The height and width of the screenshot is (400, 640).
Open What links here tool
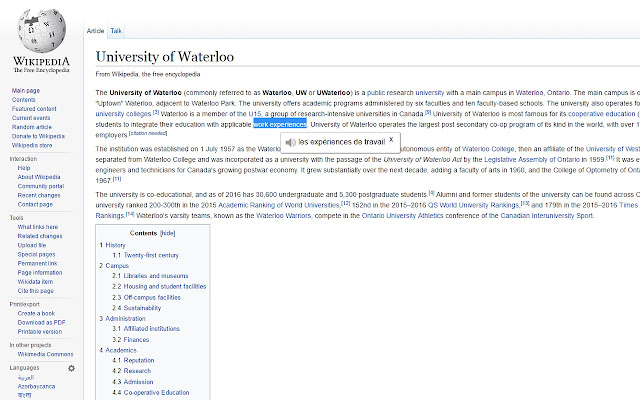[x=38, y=227]
